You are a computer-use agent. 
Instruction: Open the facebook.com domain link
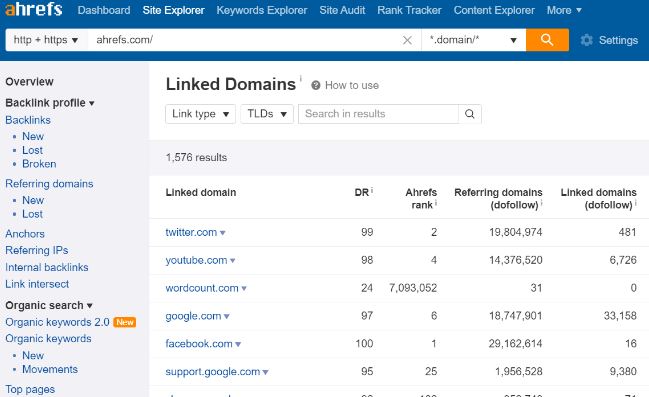199,344
